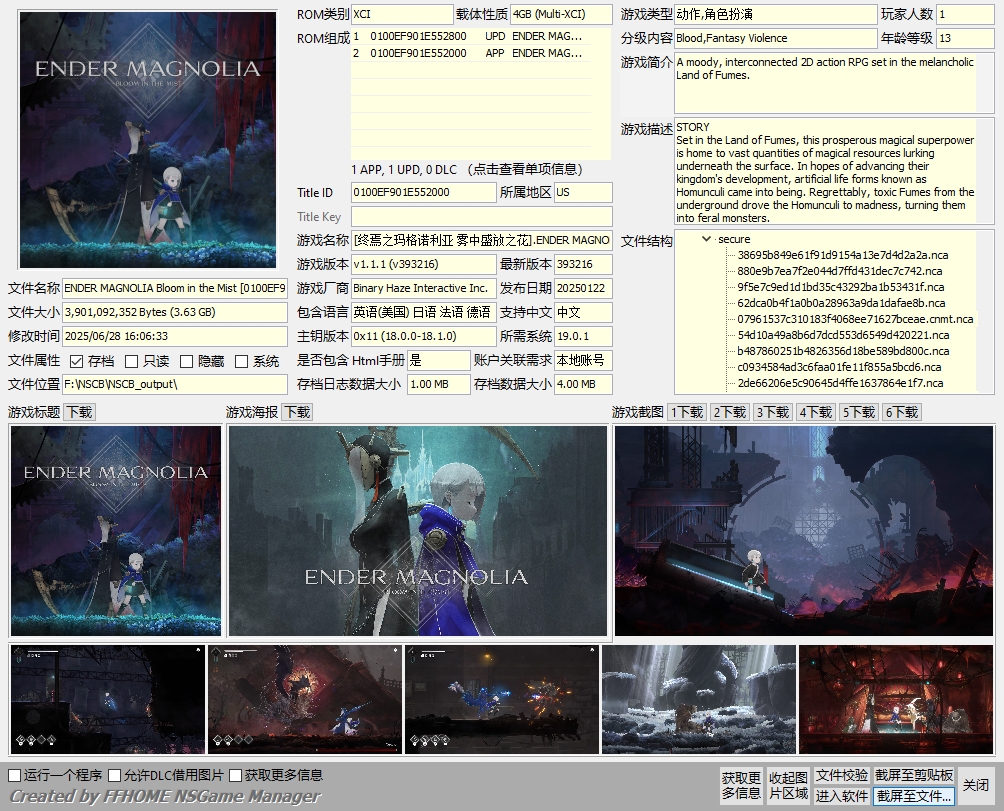Click the 文件名称 field

pos(175,289)
